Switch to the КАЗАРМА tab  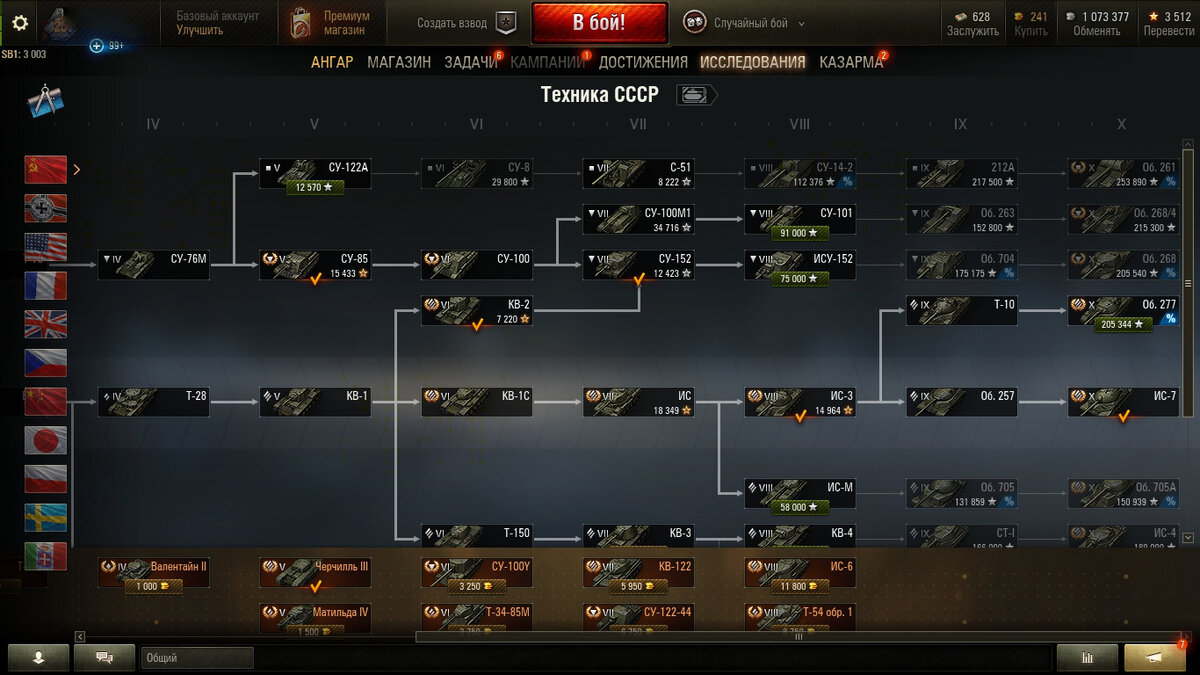(851, 62)
